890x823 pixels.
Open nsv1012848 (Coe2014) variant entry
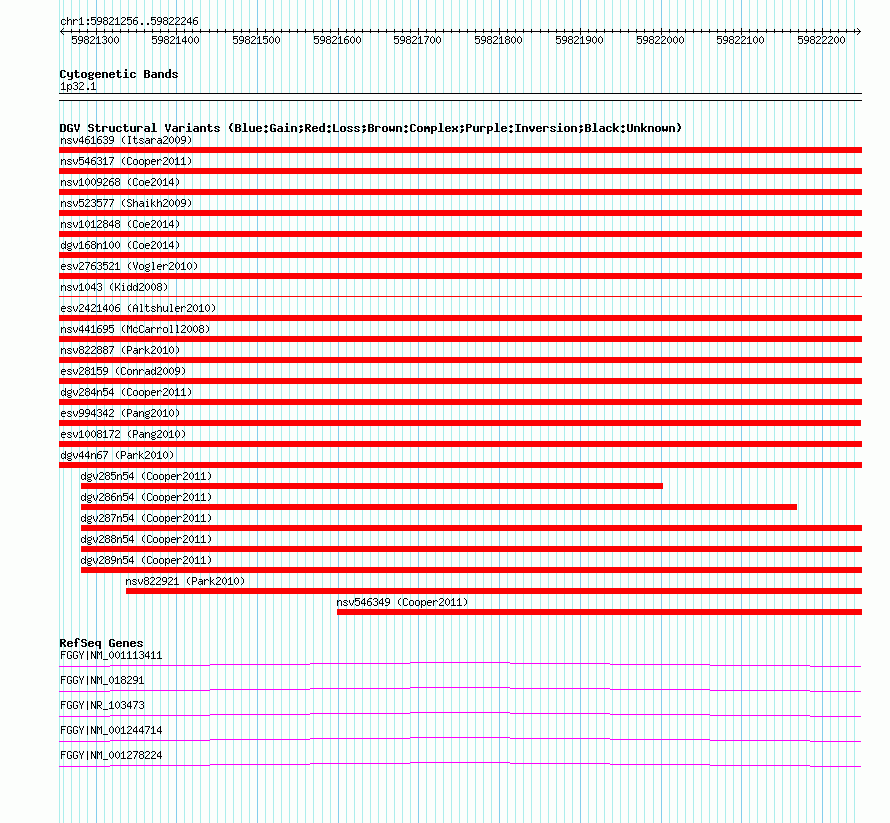coord(120,224)
